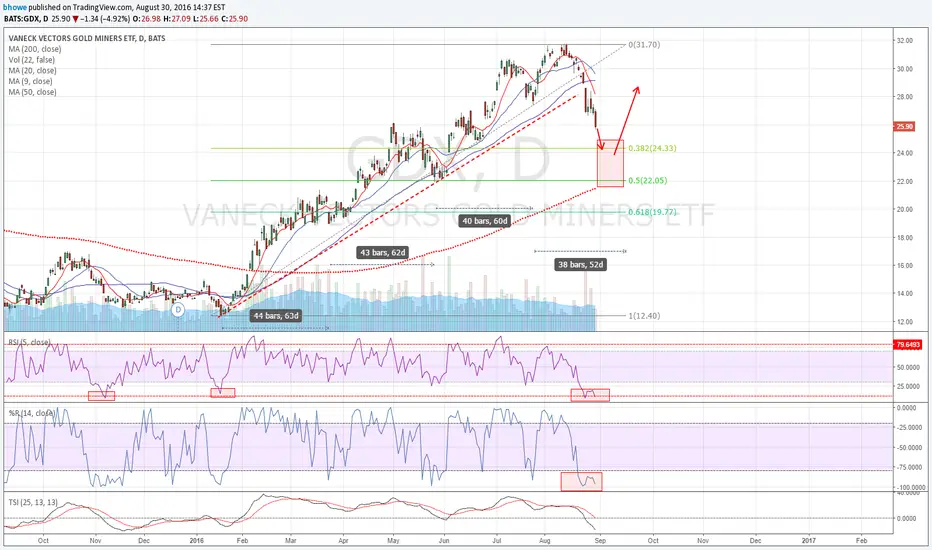The image size is (932, 550).
Task: Click the dividend "D" marker on the chart
Action: (177, 310)
